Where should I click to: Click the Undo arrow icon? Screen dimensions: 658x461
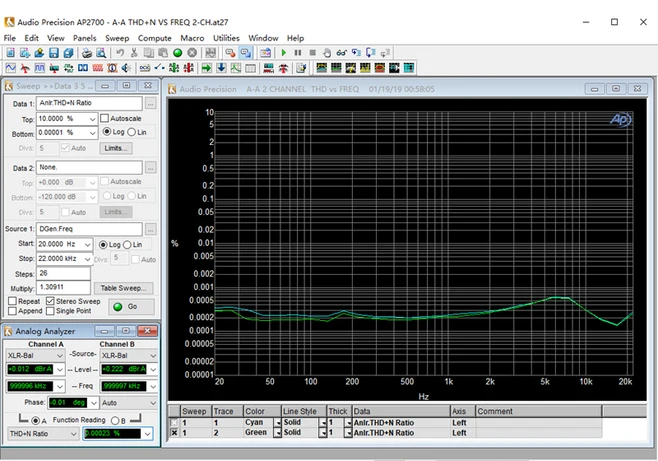click(x=120, y=52)
